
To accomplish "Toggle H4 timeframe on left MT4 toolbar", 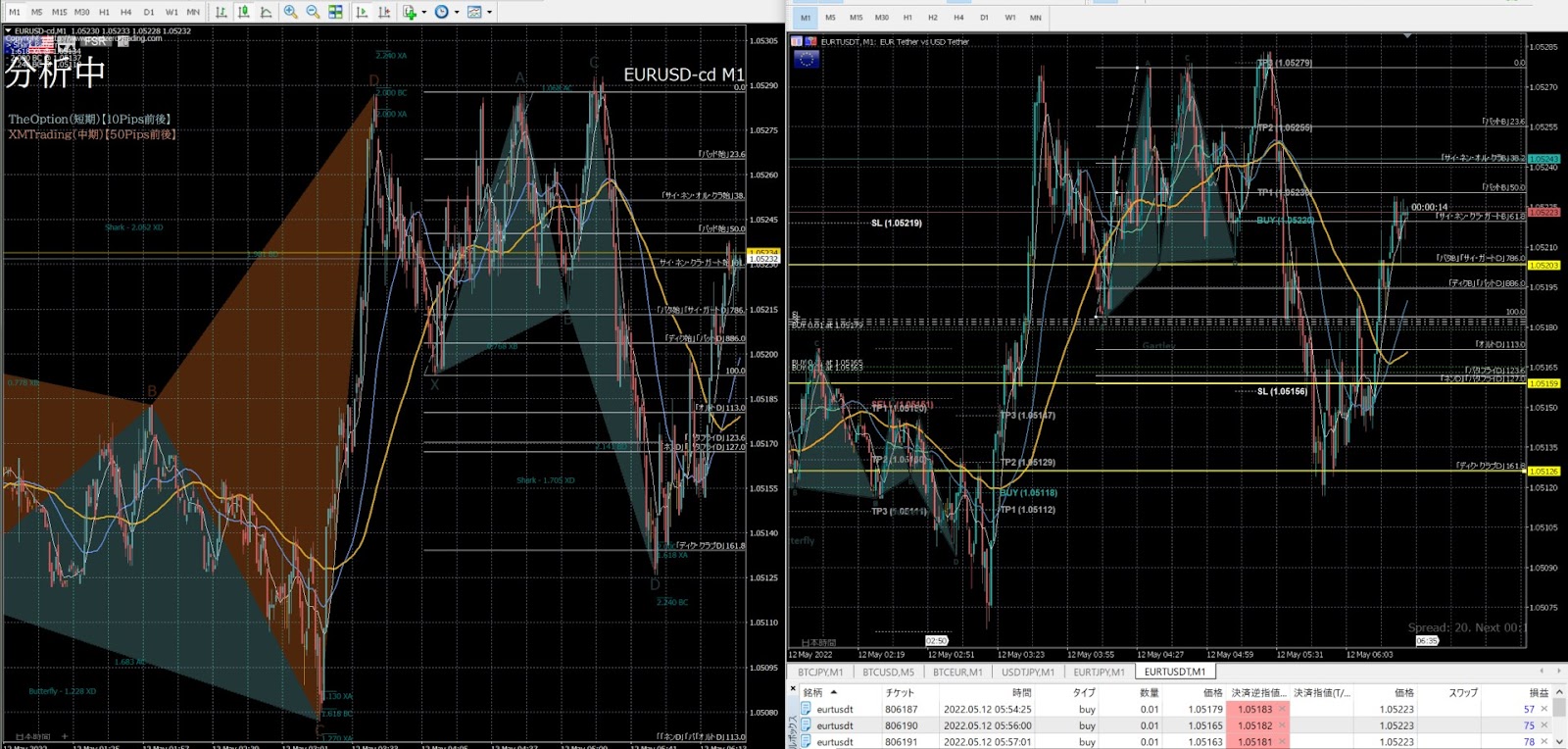I will coord(125,12).
